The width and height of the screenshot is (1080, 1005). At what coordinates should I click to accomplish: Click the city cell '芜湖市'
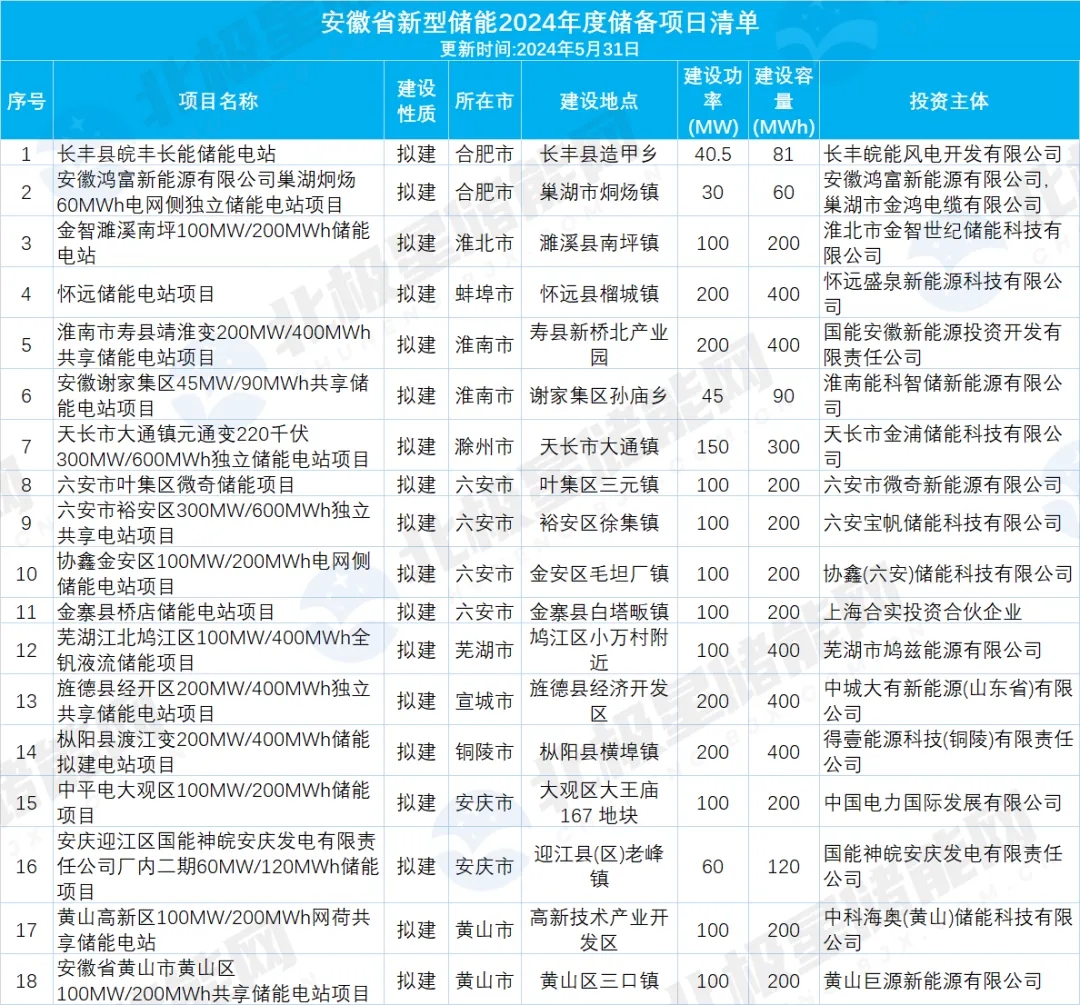tap(484, 650)
